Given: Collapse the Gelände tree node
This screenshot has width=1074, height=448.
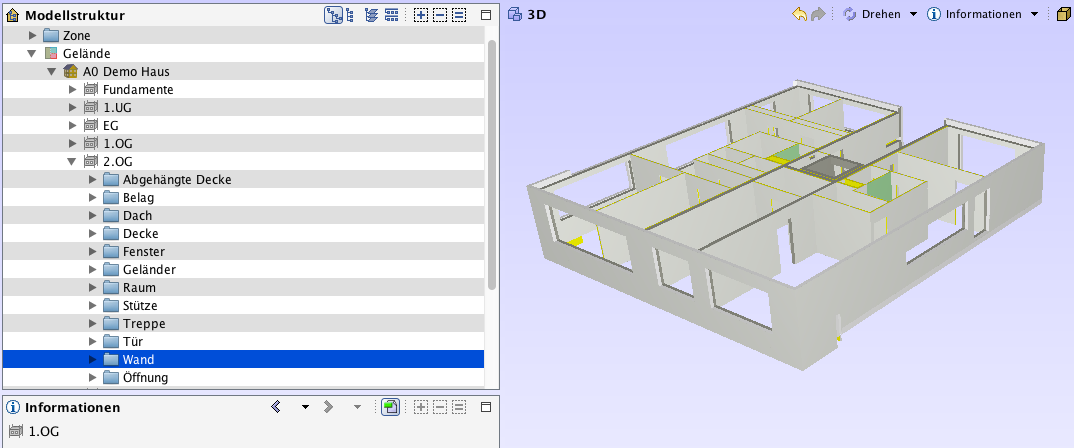Looking at the screenshot, I should pyautogui.click(x=32, y=53).
